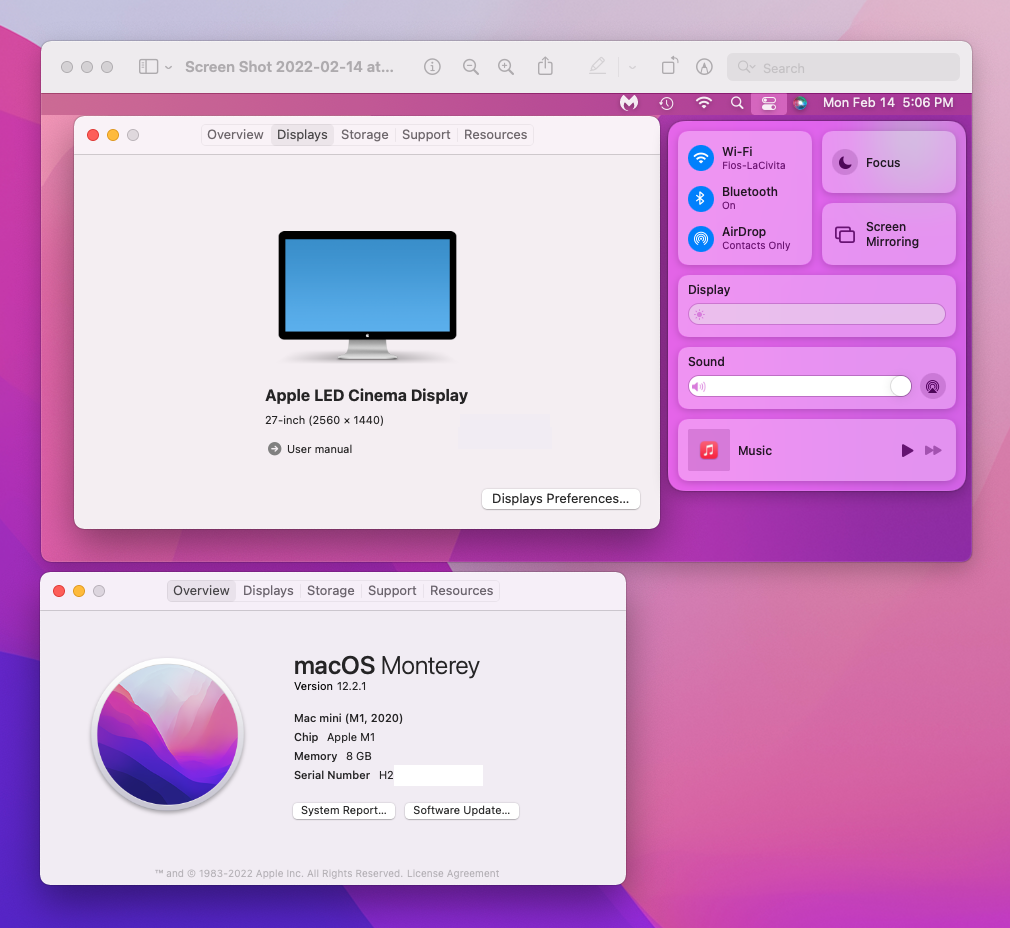The image size is (1010, 928).
Task: Show the Preview inspector info icon
Action: [432, 67]
